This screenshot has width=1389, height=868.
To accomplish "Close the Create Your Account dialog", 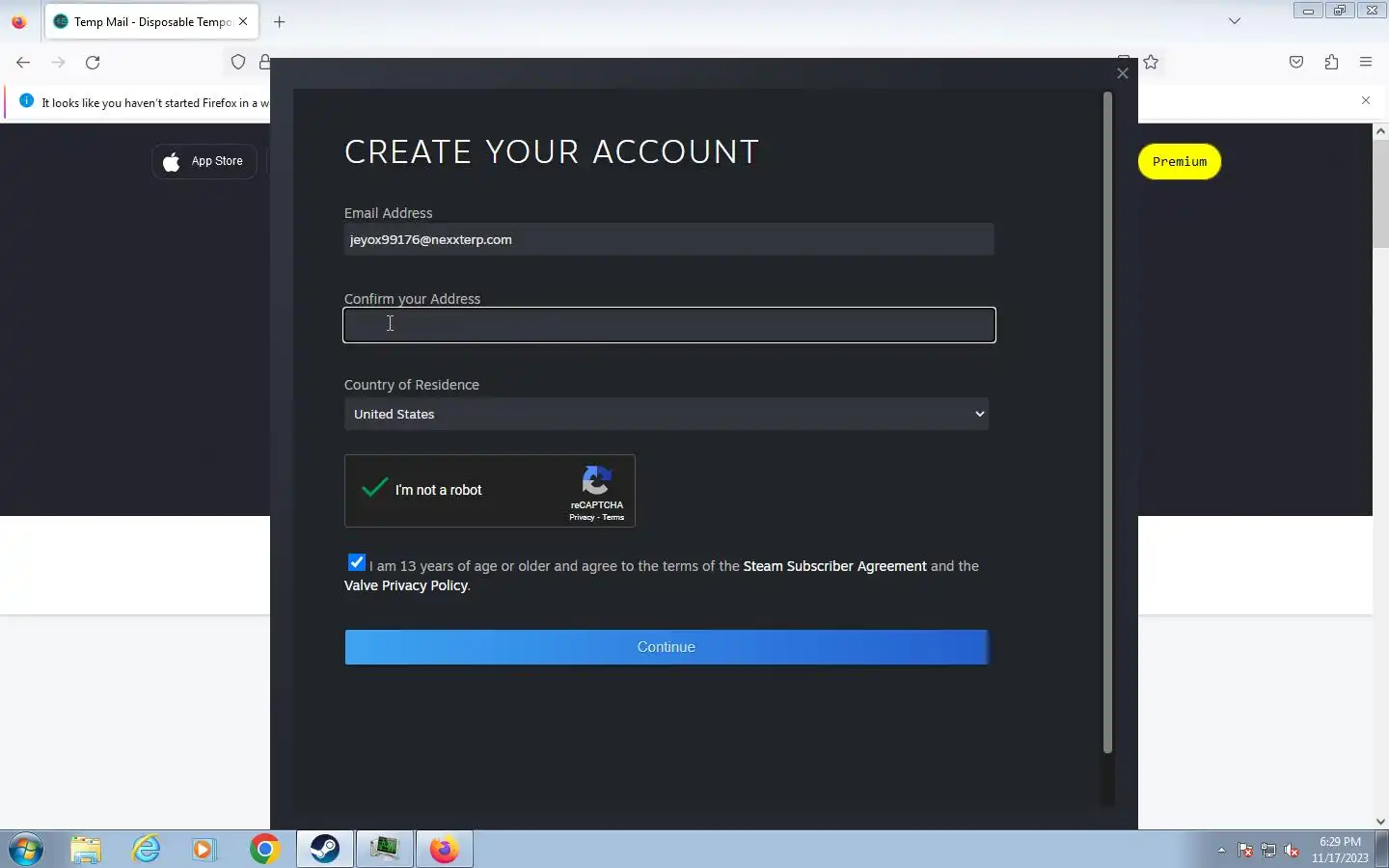I will click(x=1123, y=73).
